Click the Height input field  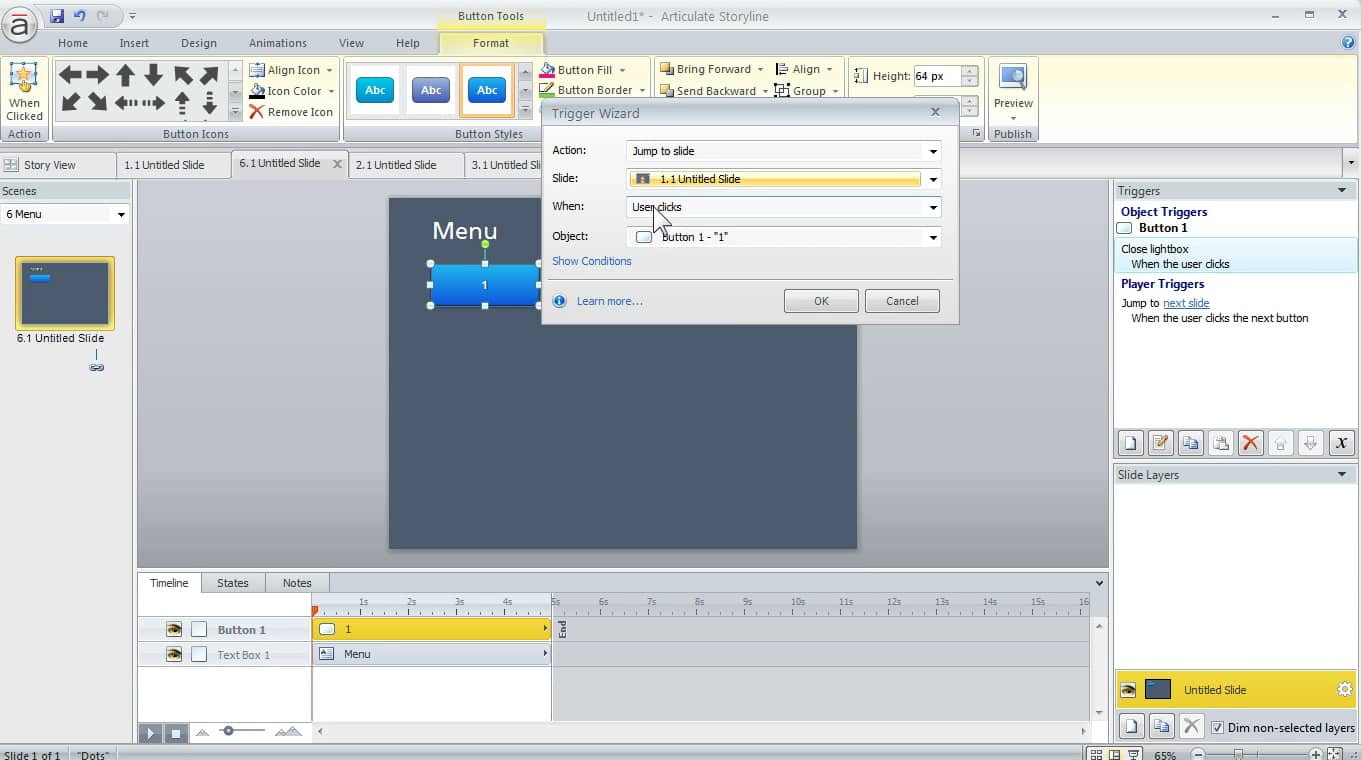[937, 76]
